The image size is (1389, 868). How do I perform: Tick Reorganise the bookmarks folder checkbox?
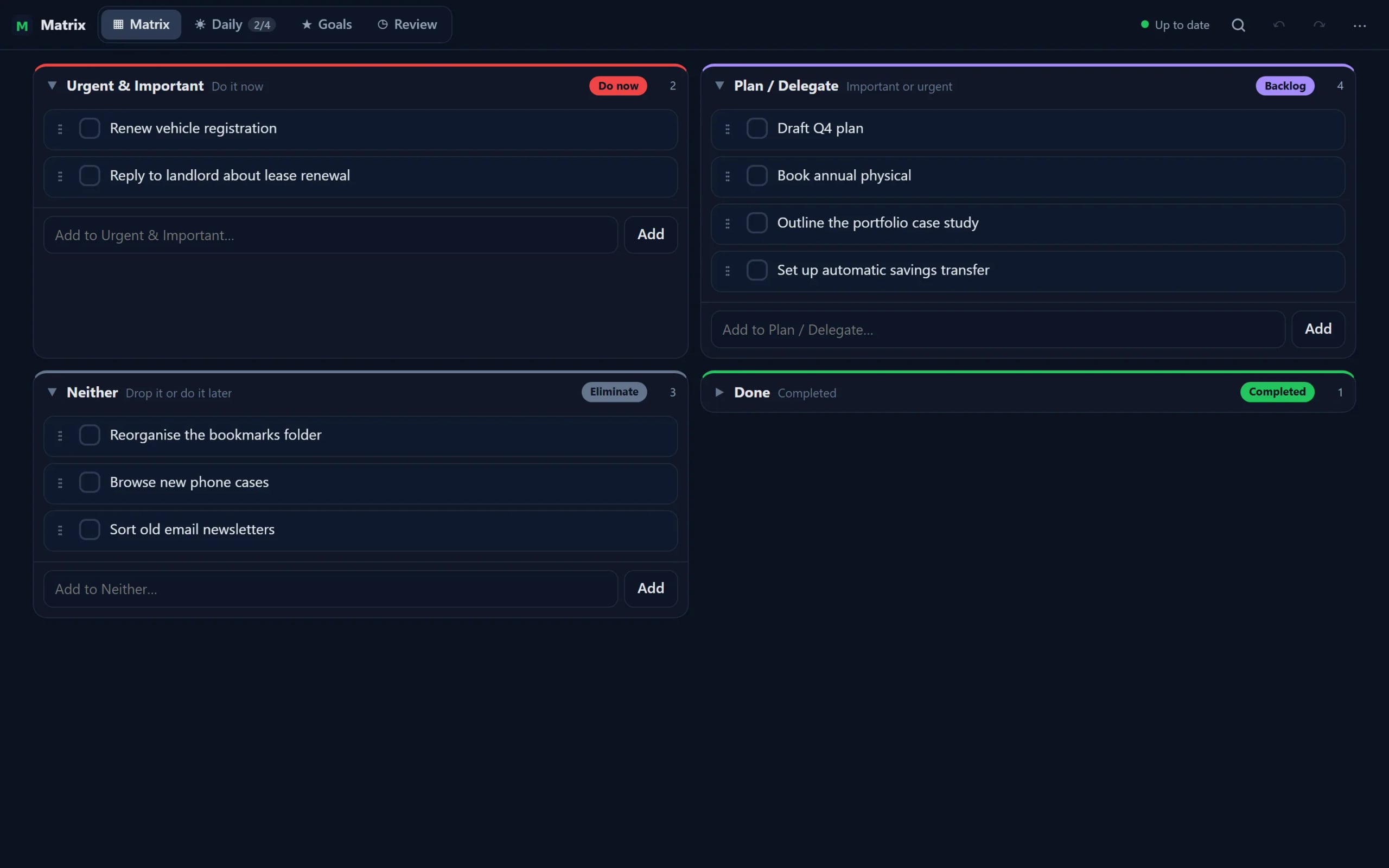coord(90,435)
